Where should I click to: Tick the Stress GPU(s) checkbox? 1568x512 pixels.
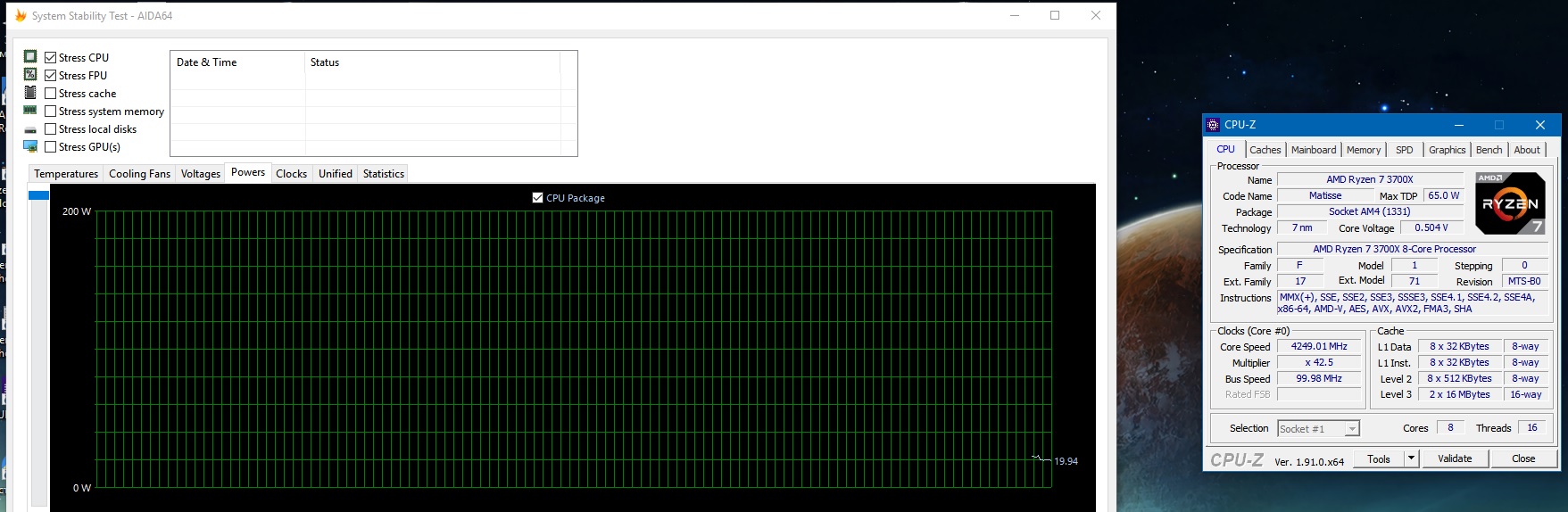(x=51, y=146)
